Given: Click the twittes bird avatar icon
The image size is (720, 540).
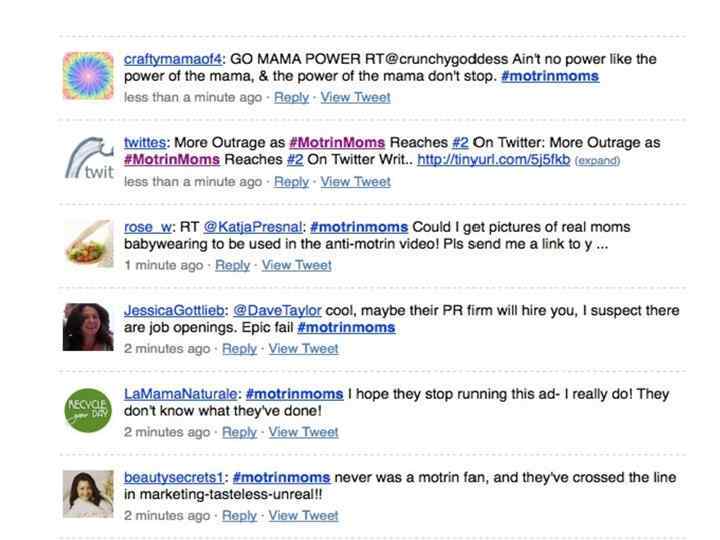Looking at the screenshot, I should click(x=88, y=160).
